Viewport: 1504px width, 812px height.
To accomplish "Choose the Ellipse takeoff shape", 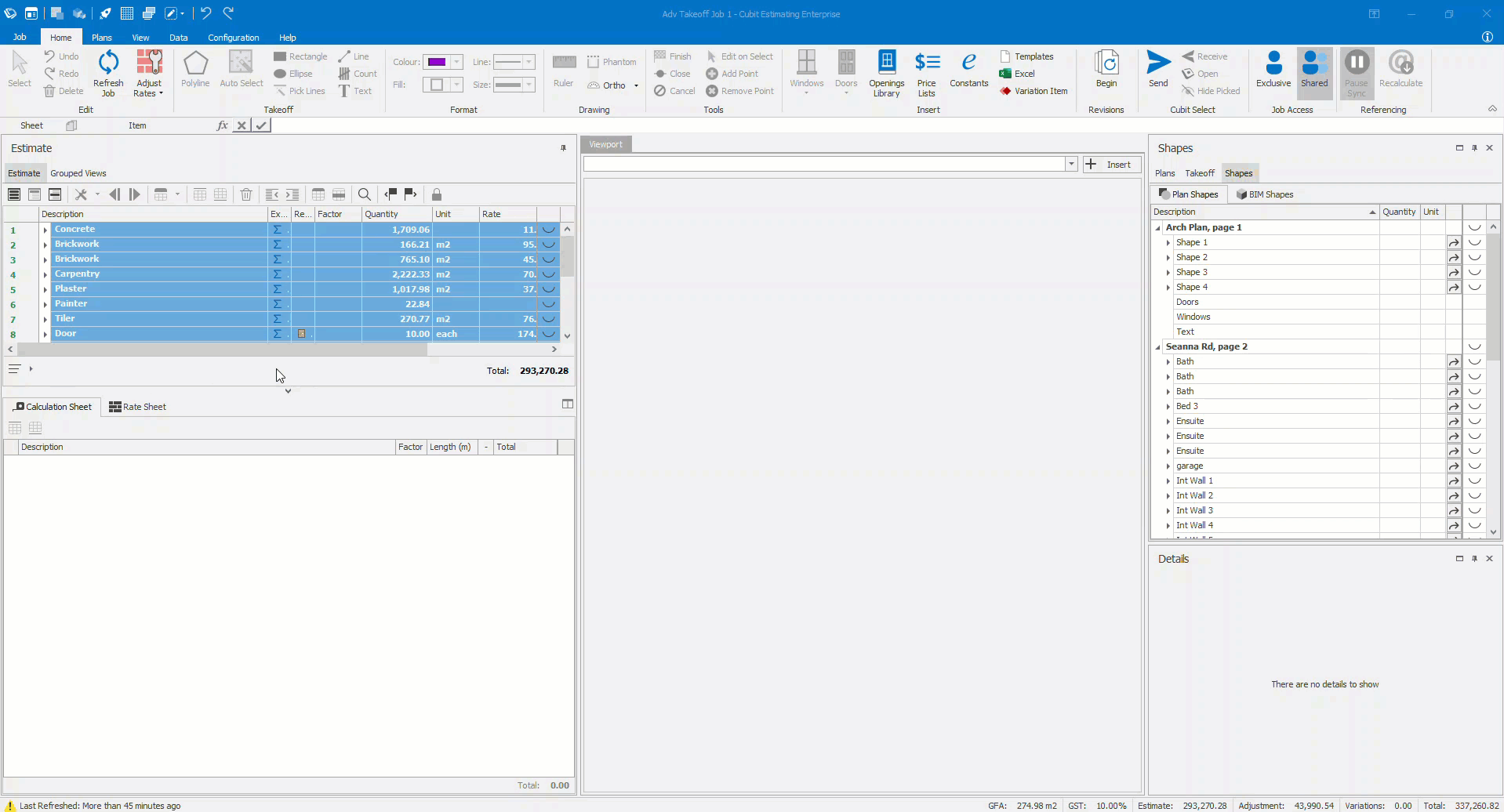I will click(x=293, y=74).
